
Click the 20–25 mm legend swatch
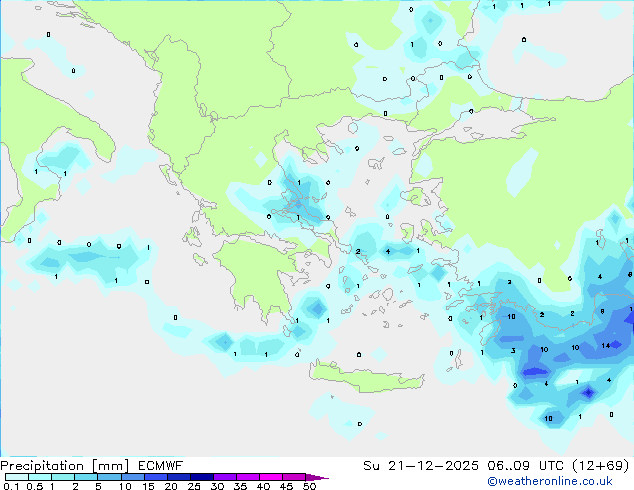(178, 477)
